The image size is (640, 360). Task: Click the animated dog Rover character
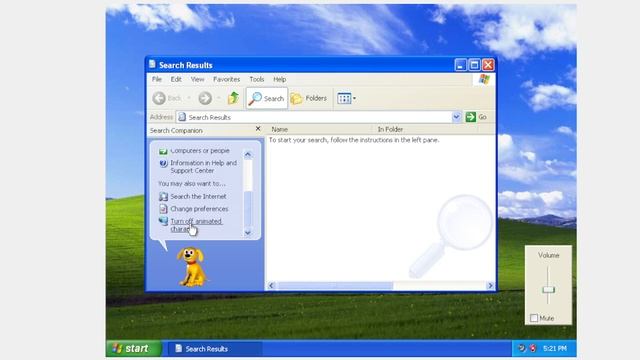coord(191,267)
